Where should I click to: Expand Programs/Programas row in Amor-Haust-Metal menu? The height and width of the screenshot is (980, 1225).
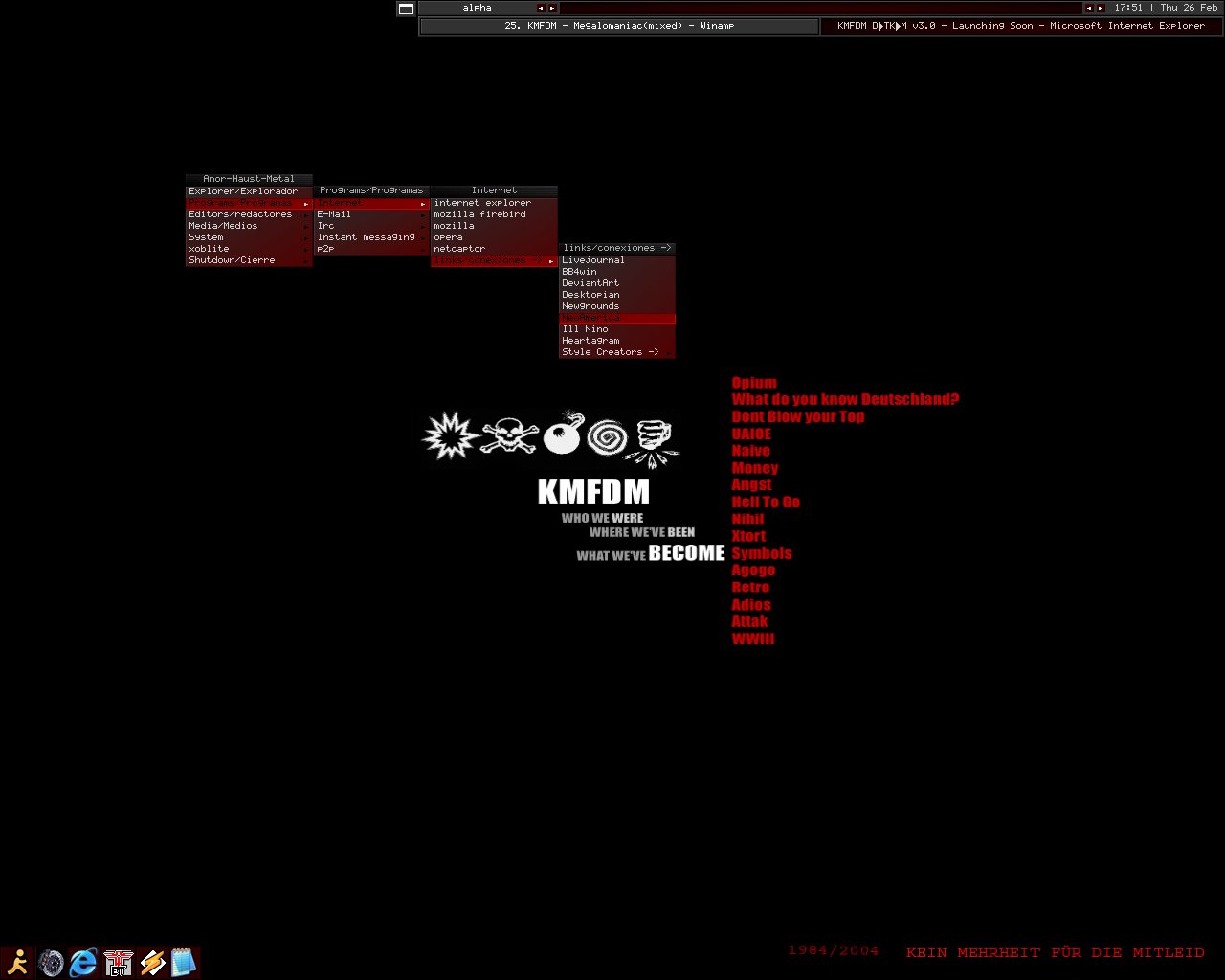(x=249, y=203)
